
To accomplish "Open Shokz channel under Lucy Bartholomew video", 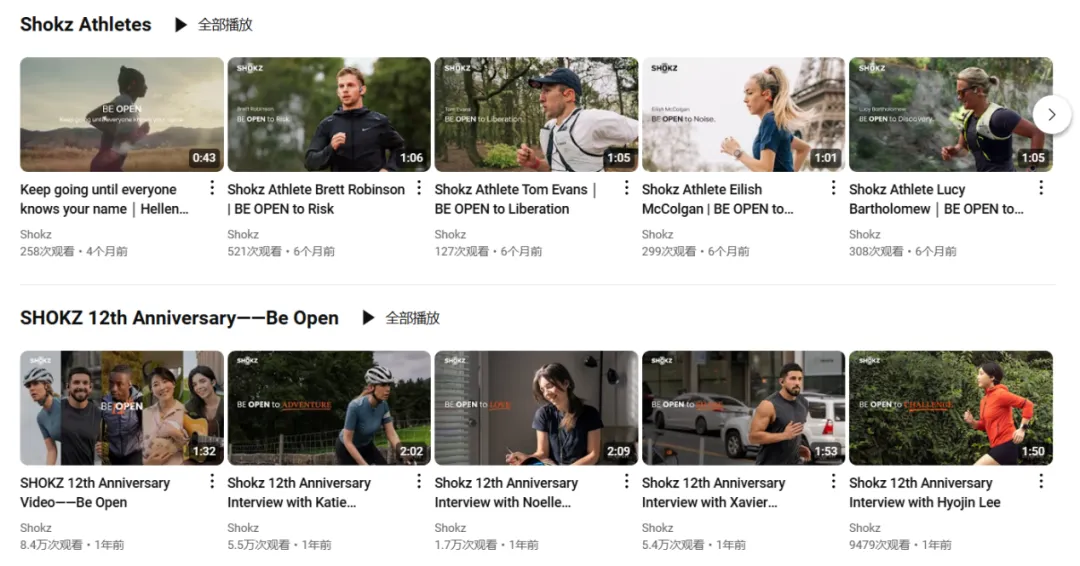I will (x=865, y=234).
